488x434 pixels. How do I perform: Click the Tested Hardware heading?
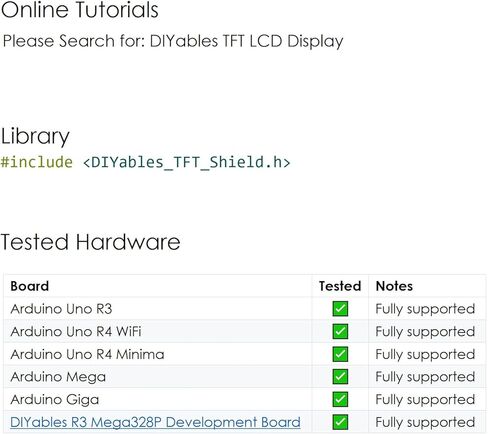[90, 242]
